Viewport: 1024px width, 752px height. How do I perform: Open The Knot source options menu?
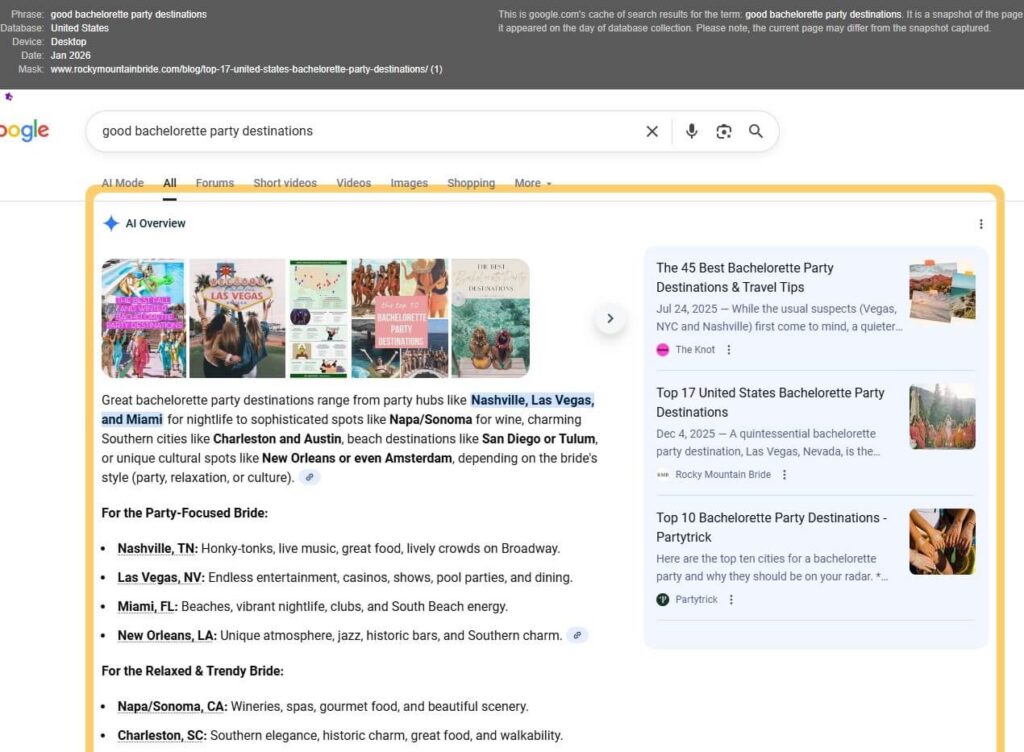729,350
